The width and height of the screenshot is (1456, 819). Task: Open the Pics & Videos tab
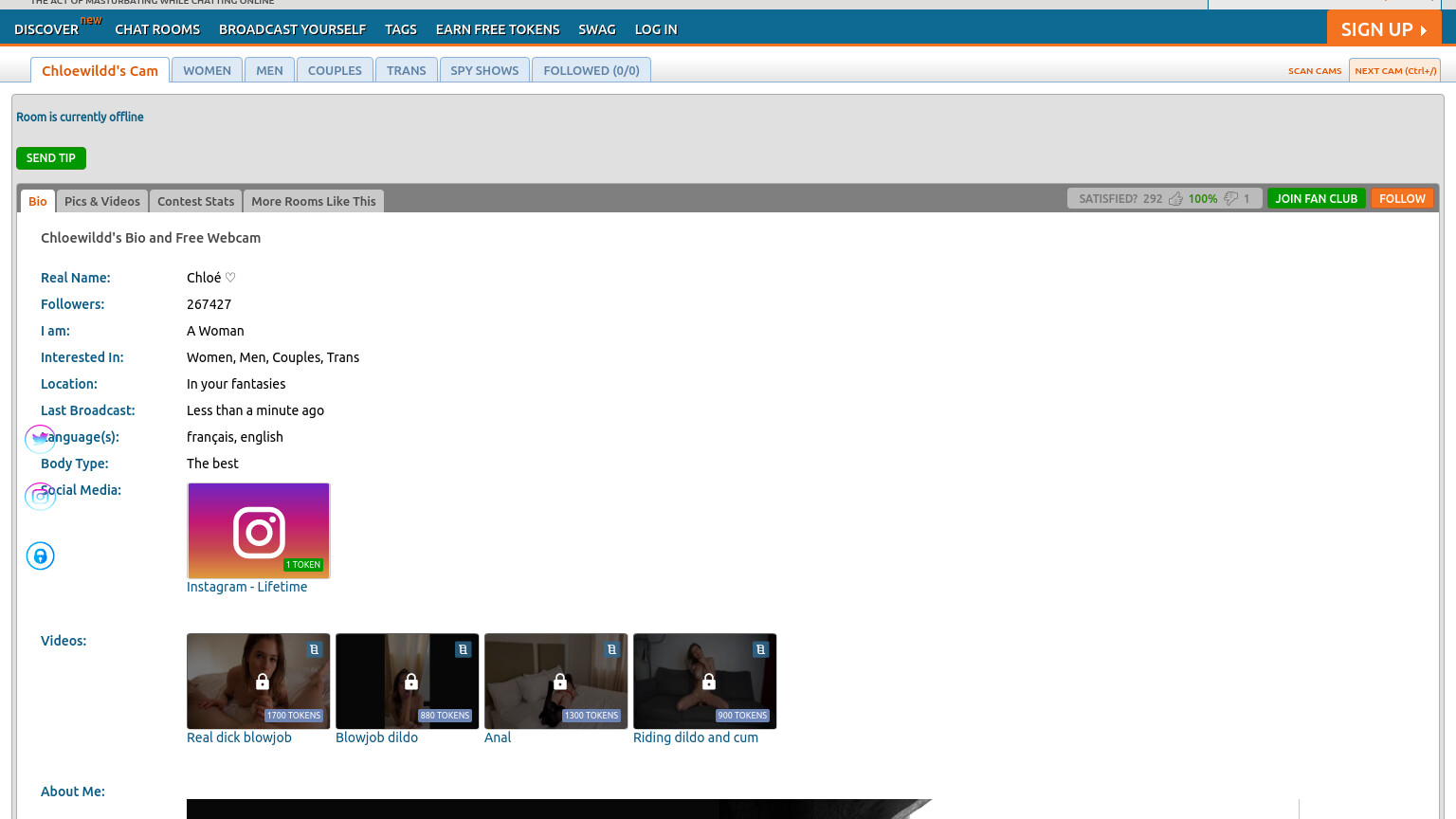pos(102,201)
